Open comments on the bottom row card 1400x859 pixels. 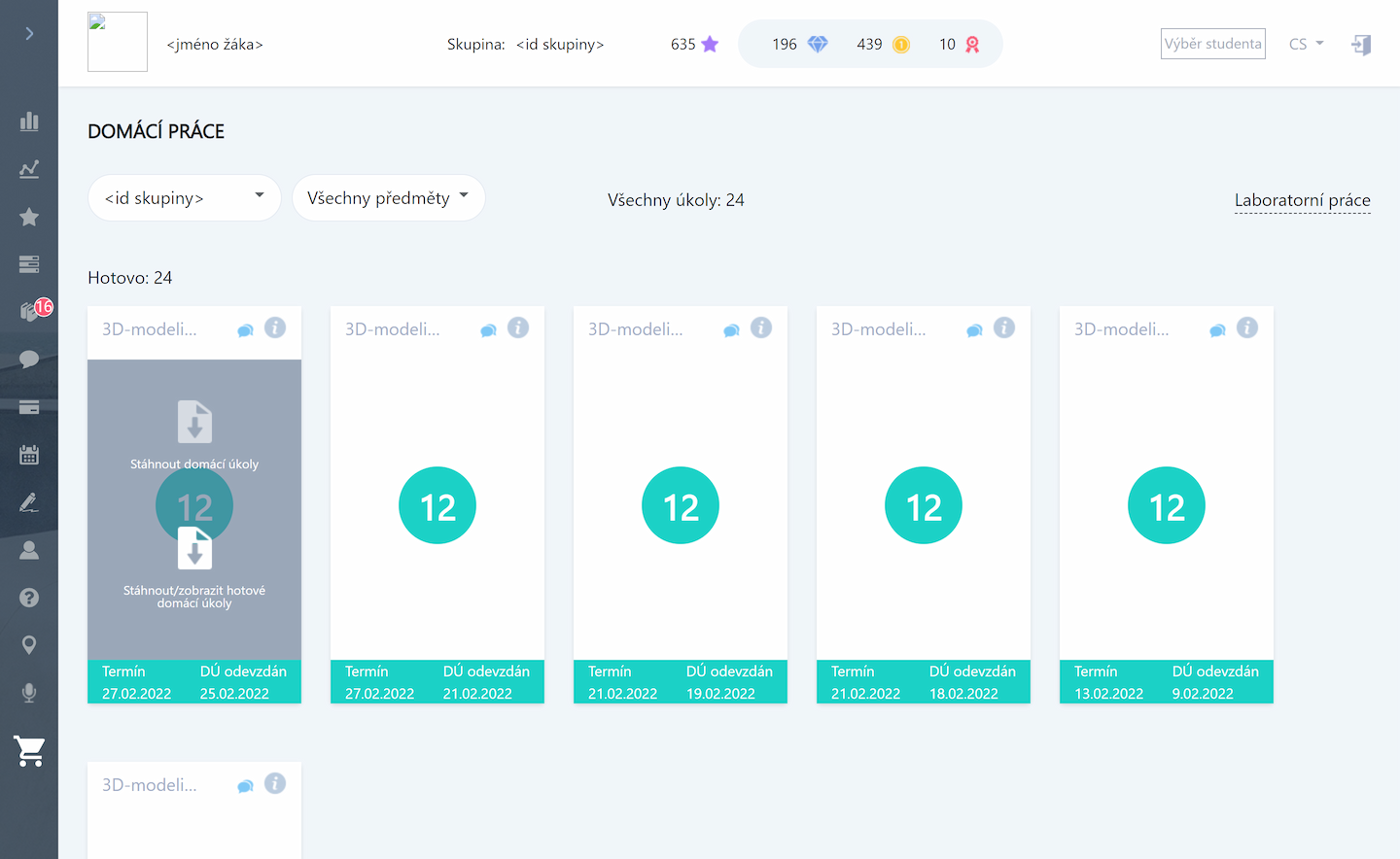click(246, 786)
